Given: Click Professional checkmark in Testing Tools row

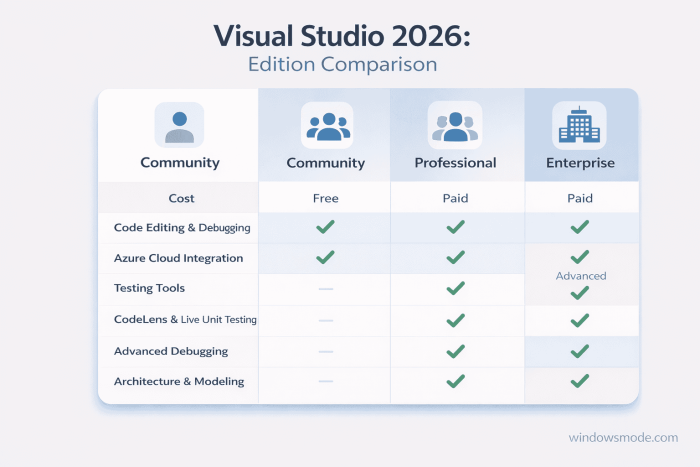Looking at the screenshot, I should [455, 288].
